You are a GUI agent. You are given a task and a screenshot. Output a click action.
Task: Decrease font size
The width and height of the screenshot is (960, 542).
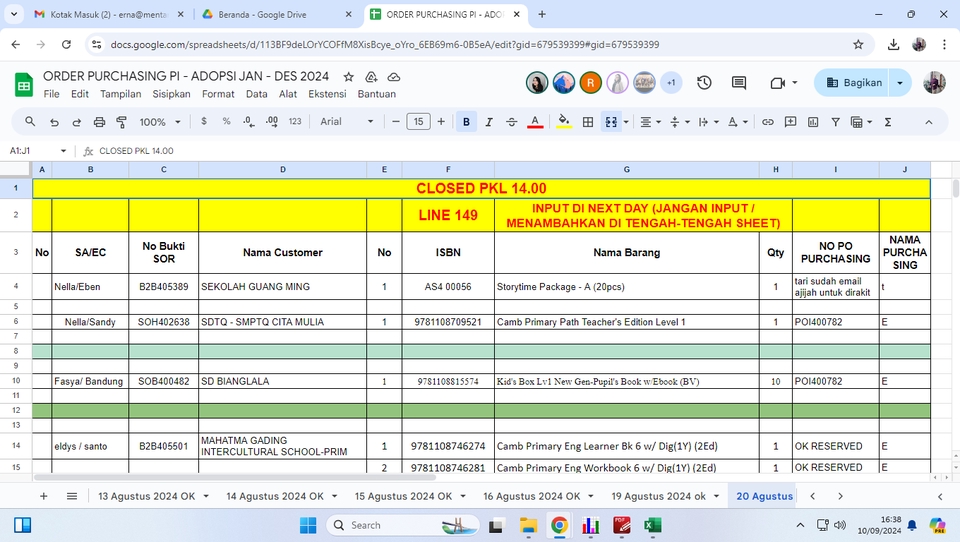(396, 121)
